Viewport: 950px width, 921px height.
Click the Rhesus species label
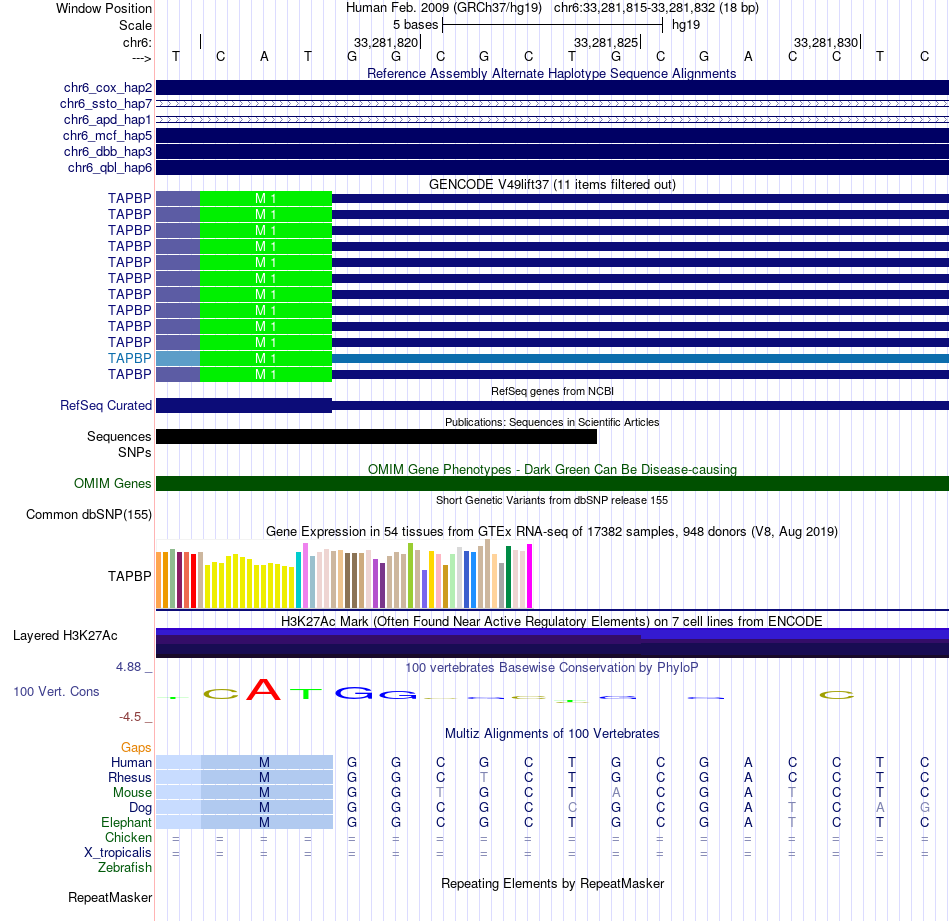point(130,777)
